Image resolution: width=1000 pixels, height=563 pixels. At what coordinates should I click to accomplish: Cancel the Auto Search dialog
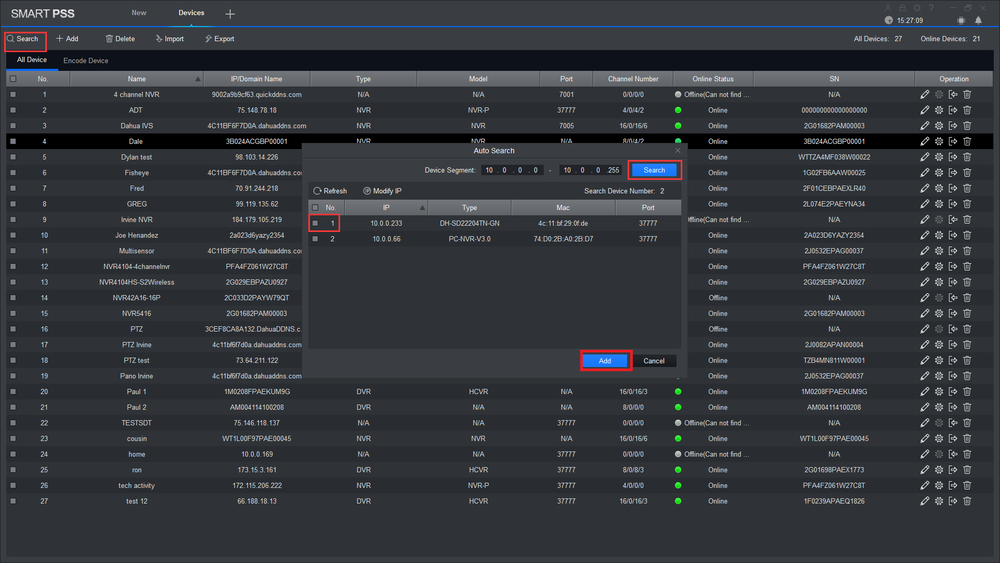pyautogui.click(x=654, y=361)
